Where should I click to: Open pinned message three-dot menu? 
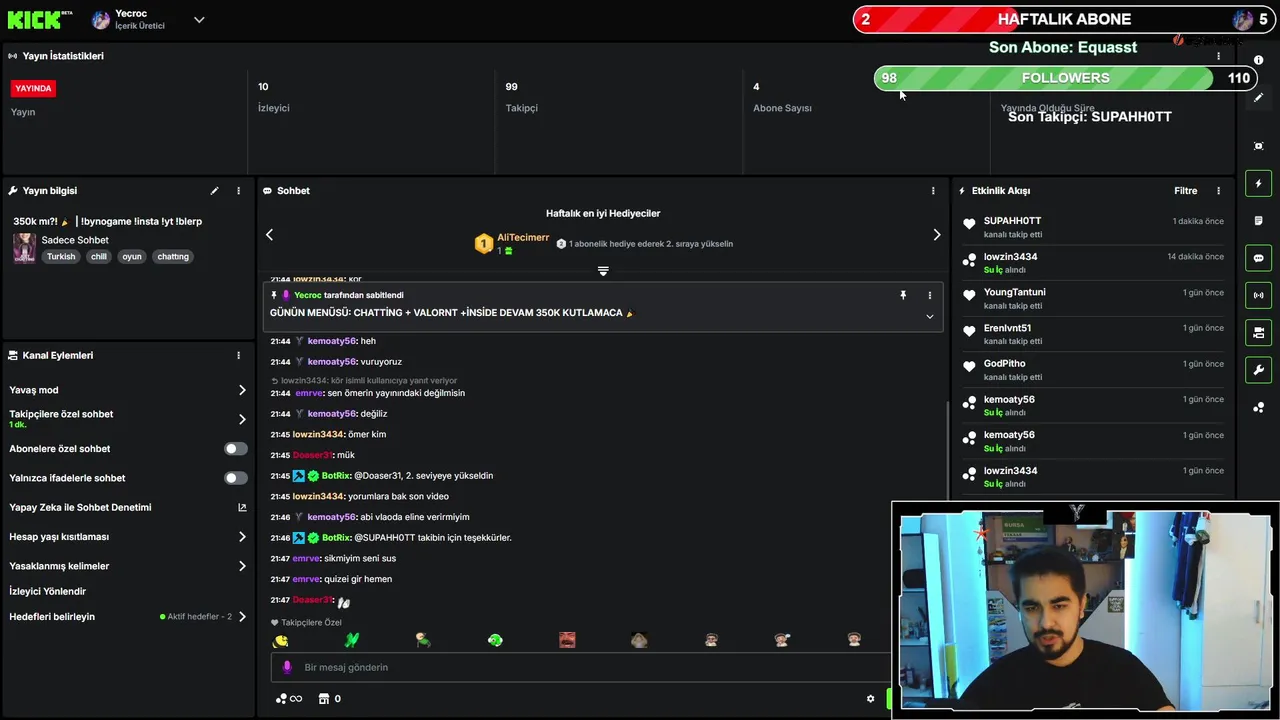click(x=929, y=295)
